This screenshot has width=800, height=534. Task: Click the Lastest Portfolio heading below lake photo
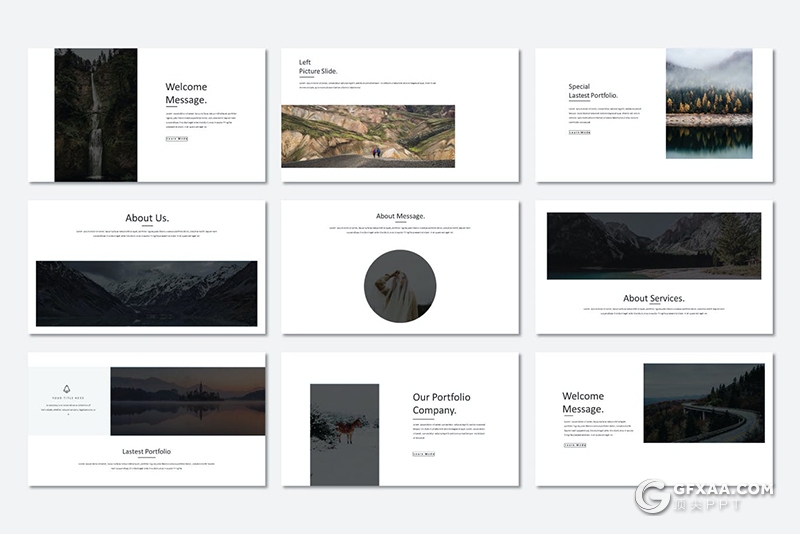(x=146, y=452)
